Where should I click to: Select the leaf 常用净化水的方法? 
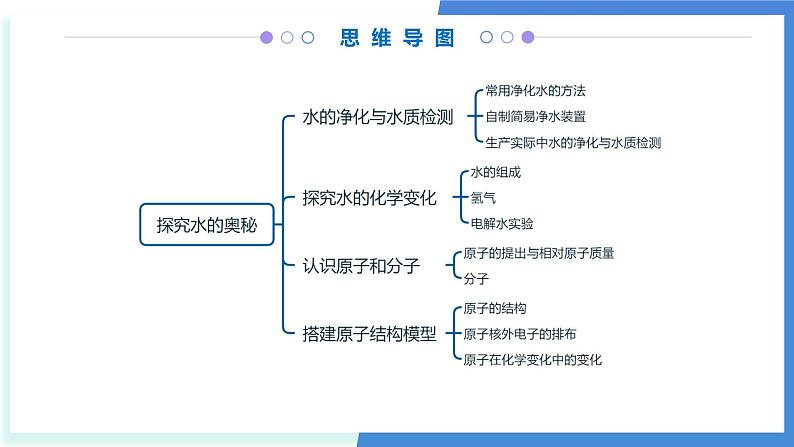(527, 91)
